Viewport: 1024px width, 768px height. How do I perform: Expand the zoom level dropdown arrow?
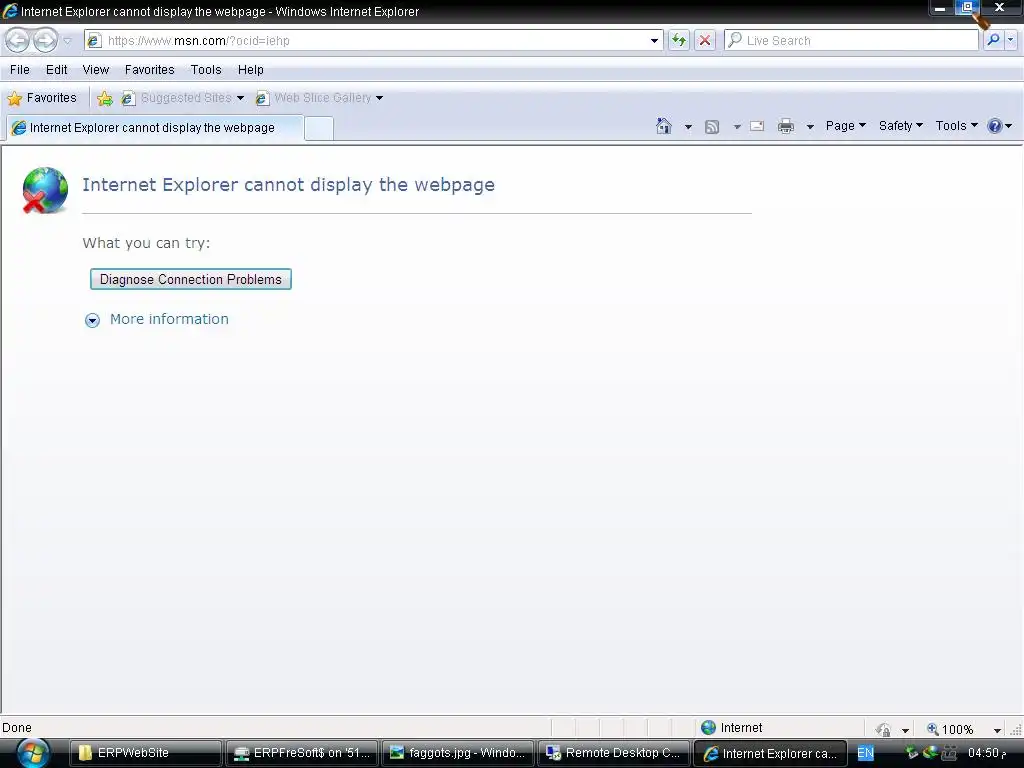997,730
